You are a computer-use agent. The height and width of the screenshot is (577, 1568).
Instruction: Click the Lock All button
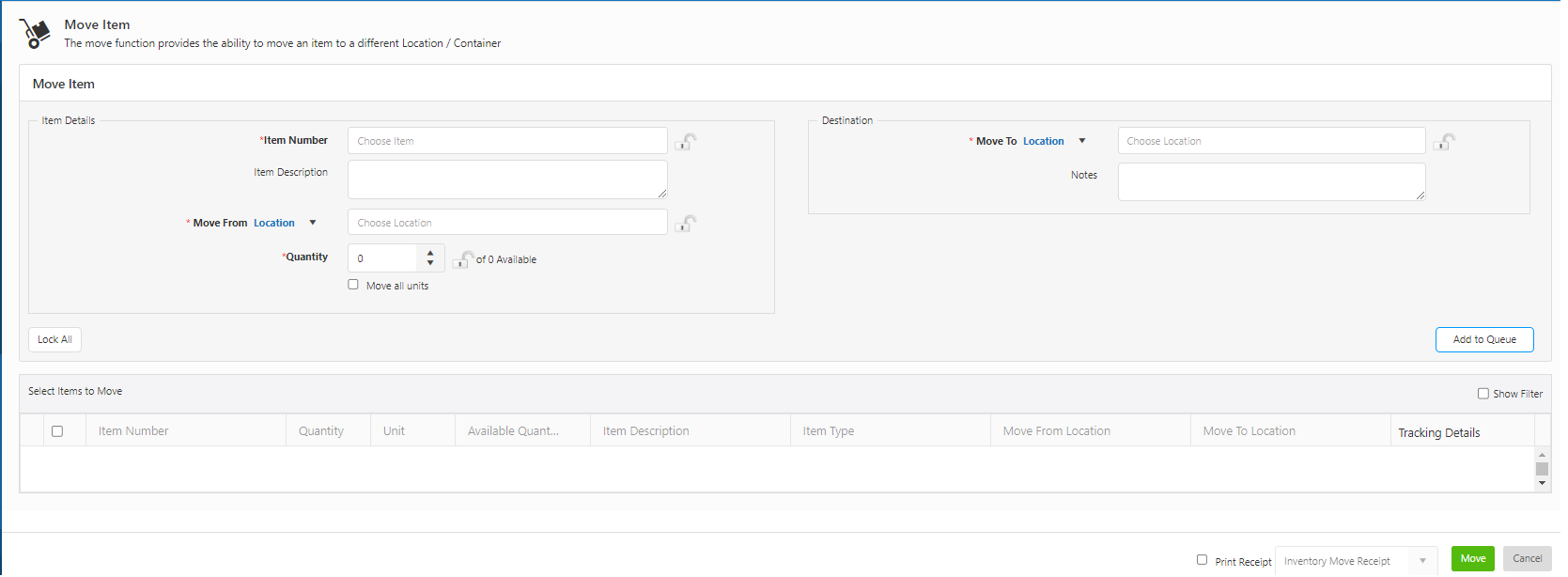pyautogui.click(x=54, y=339)
